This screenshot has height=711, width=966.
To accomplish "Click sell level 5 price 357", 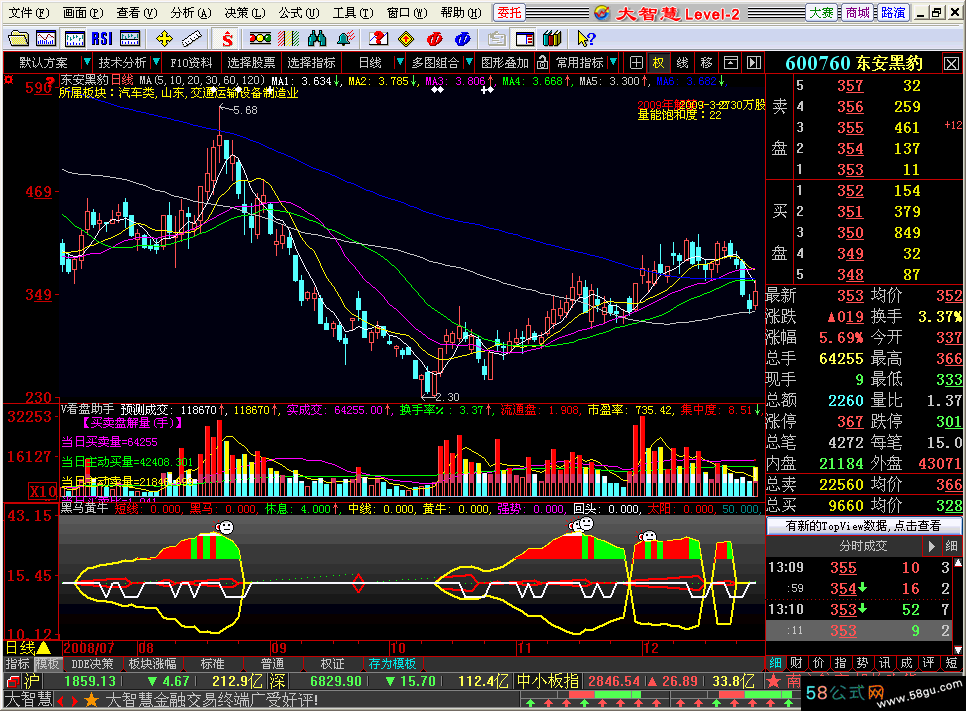I will [x=850, y=86].
